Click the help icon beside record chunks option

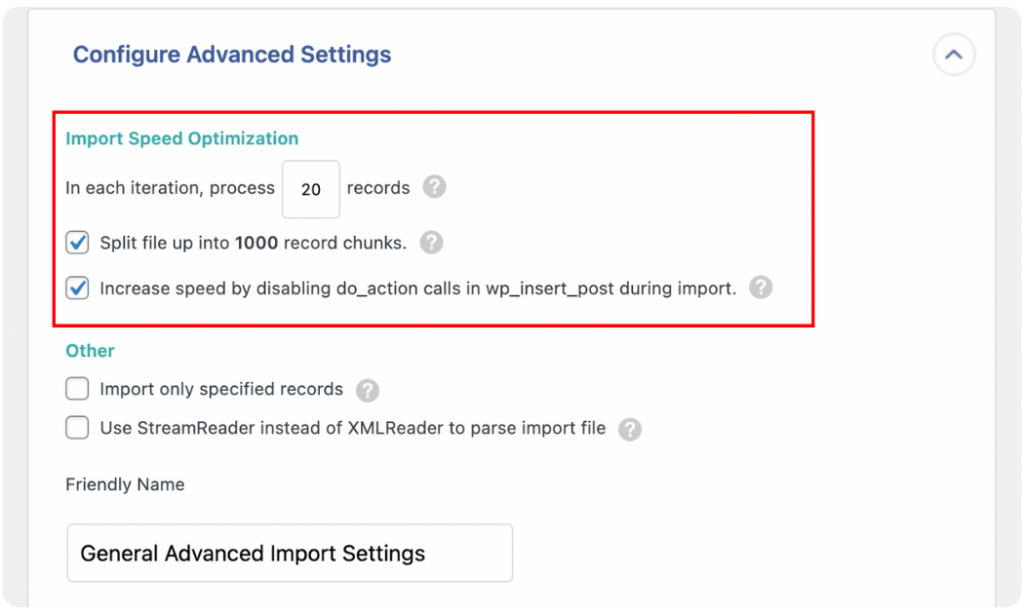(x=430, y=242)
